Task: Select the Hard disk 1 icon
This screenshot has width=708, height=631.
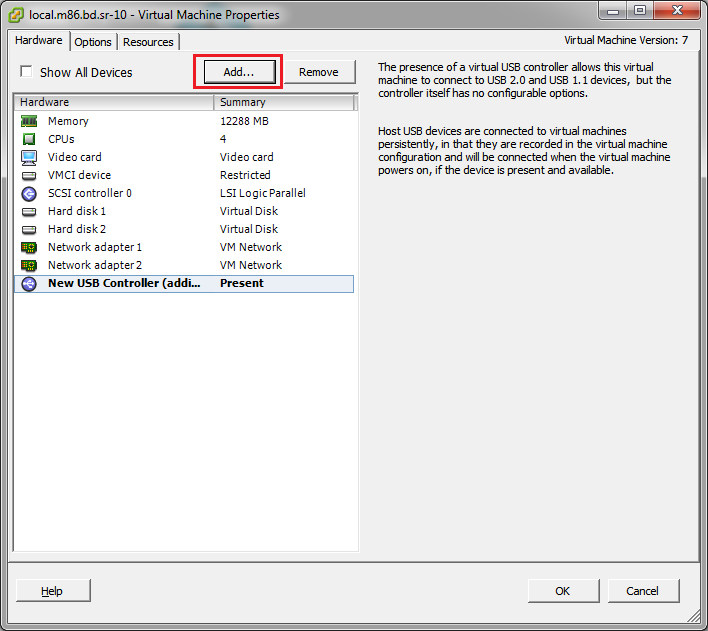Action: (x=29, y=211)
